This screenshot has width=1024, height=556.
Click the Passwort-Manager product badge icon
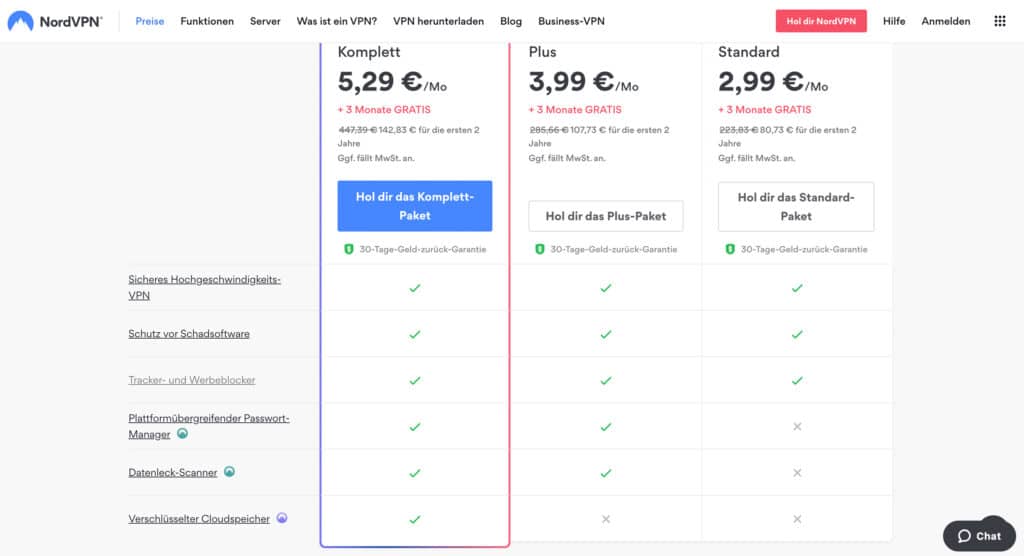tap(182, 433)
